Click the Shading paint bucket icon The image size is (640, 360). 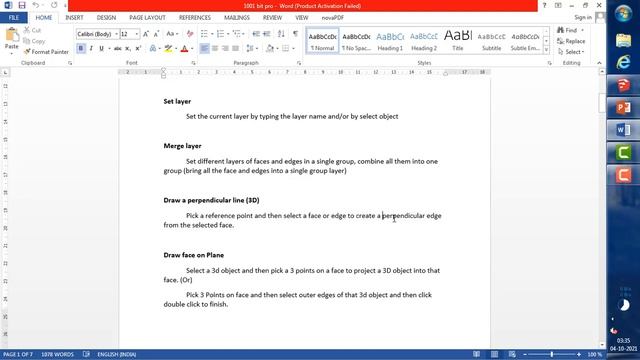(x=269, y=49)
